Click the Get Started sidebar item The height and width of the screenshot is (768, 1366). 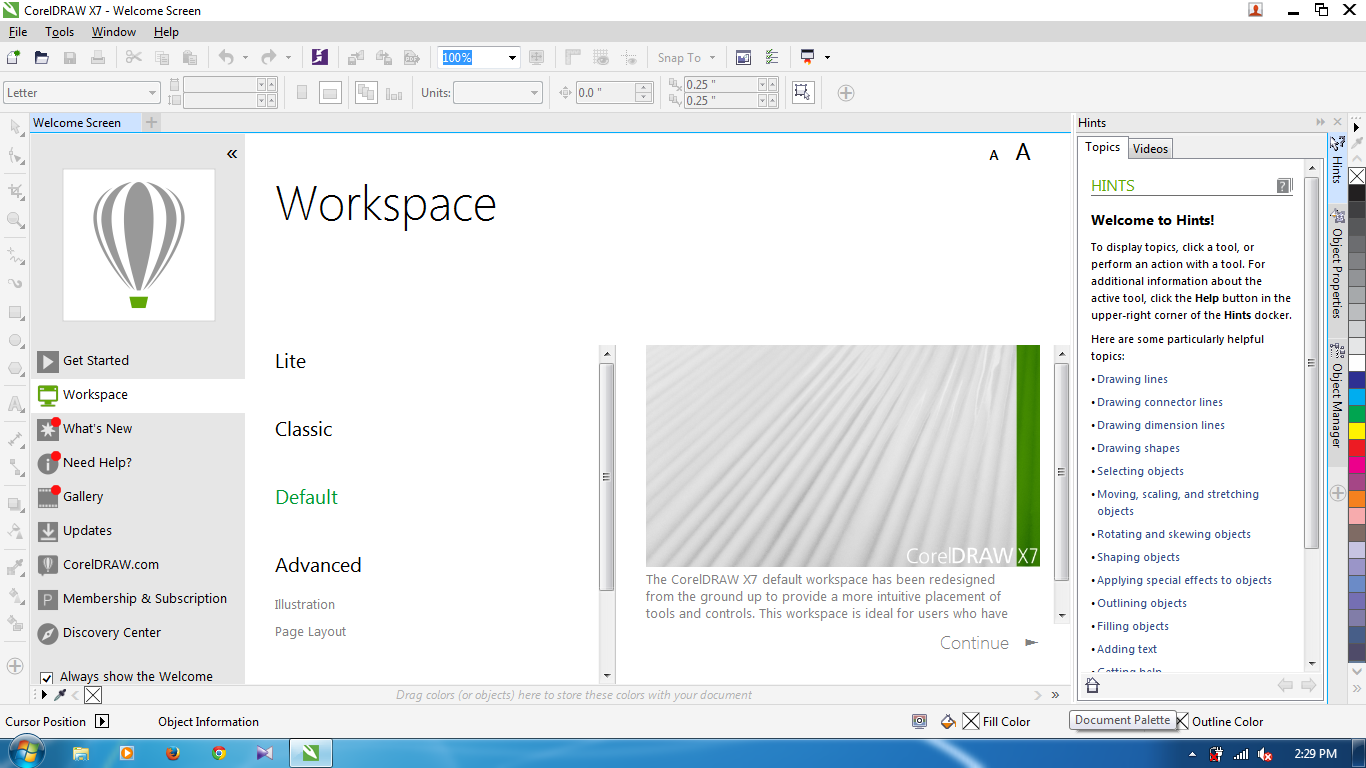pos(96,361)
